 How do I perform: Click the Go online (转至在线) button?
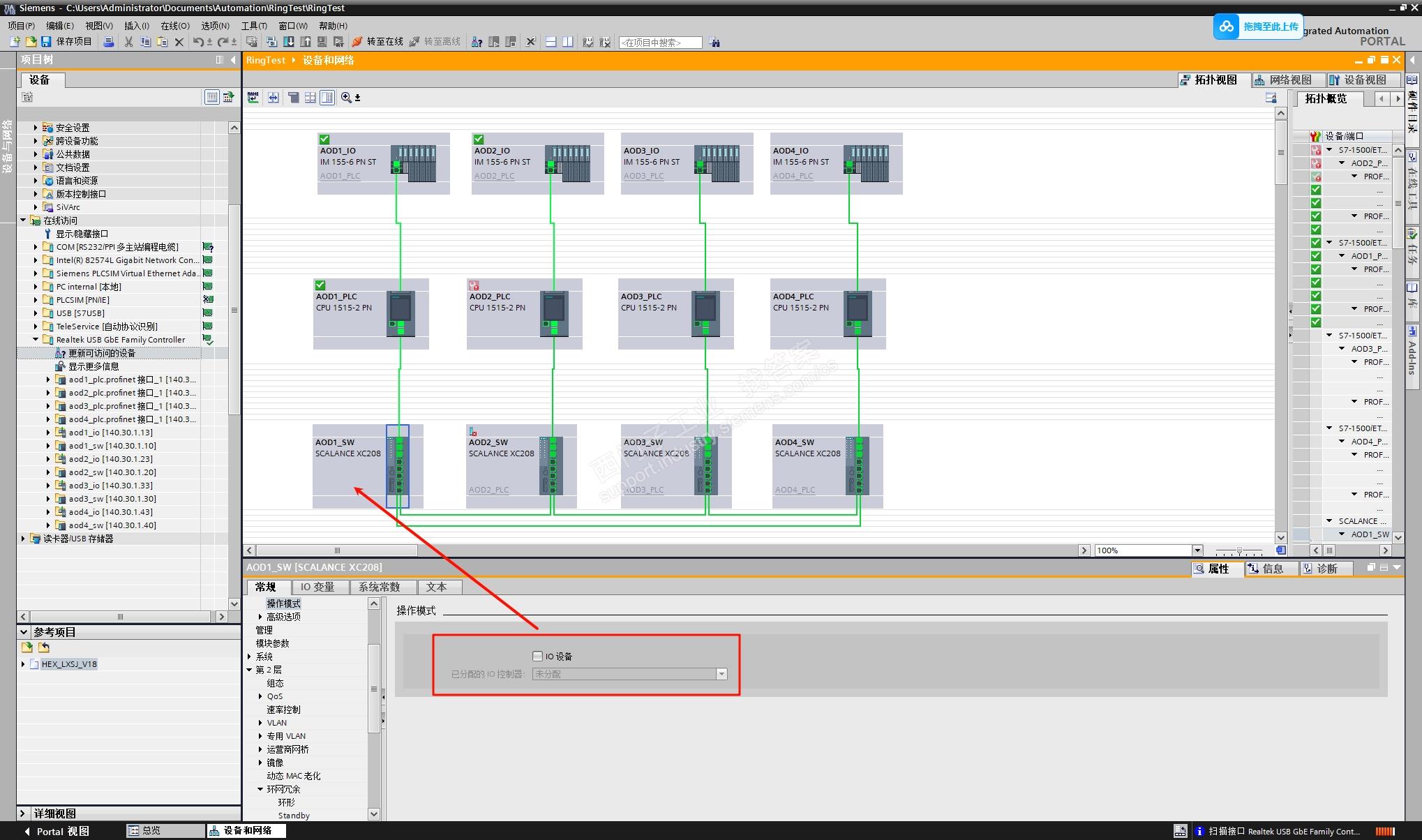pos(378,42)
